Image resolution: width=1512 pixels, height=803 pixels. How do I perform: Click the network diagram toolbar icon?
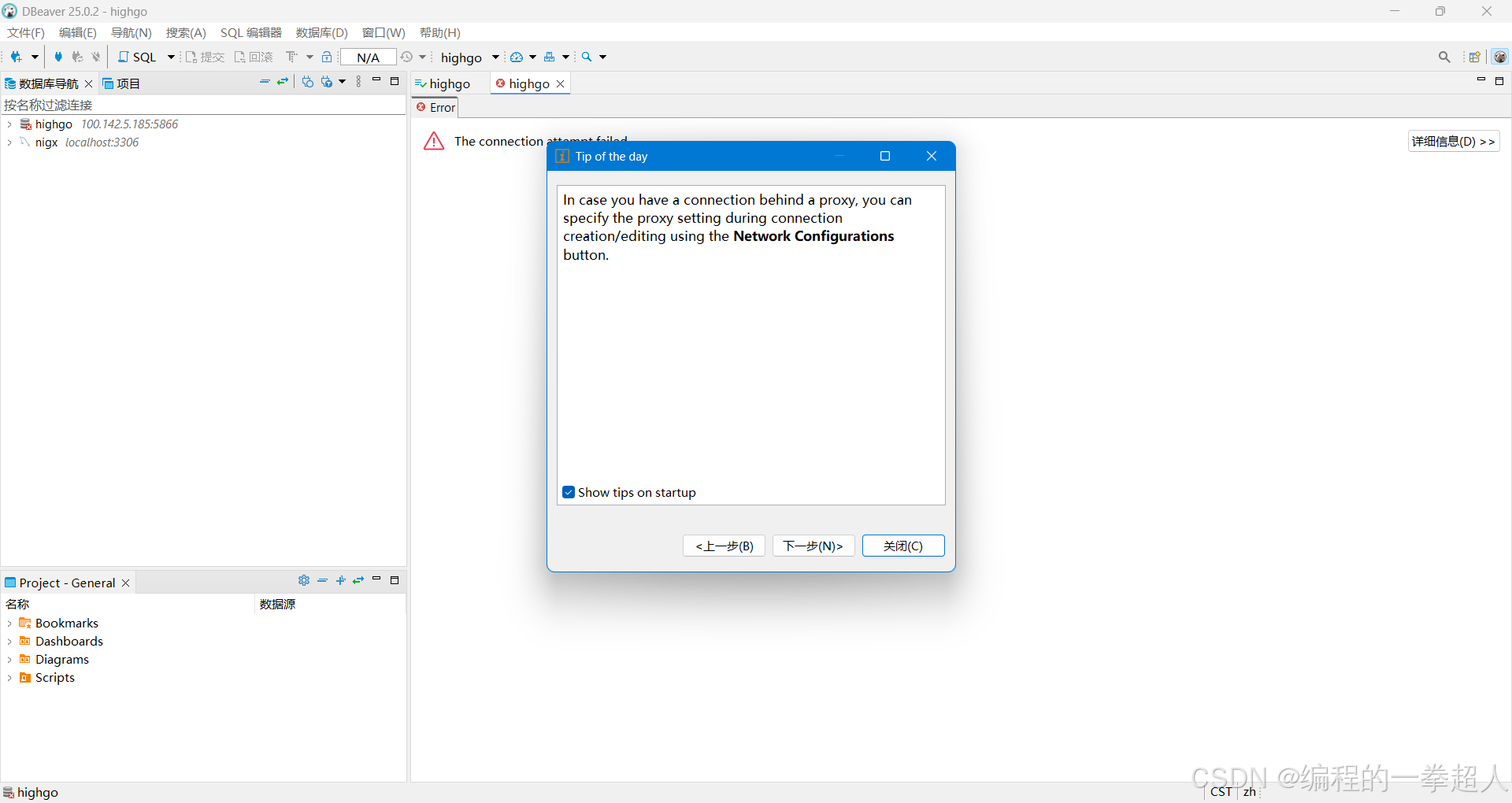coord(550,57)
